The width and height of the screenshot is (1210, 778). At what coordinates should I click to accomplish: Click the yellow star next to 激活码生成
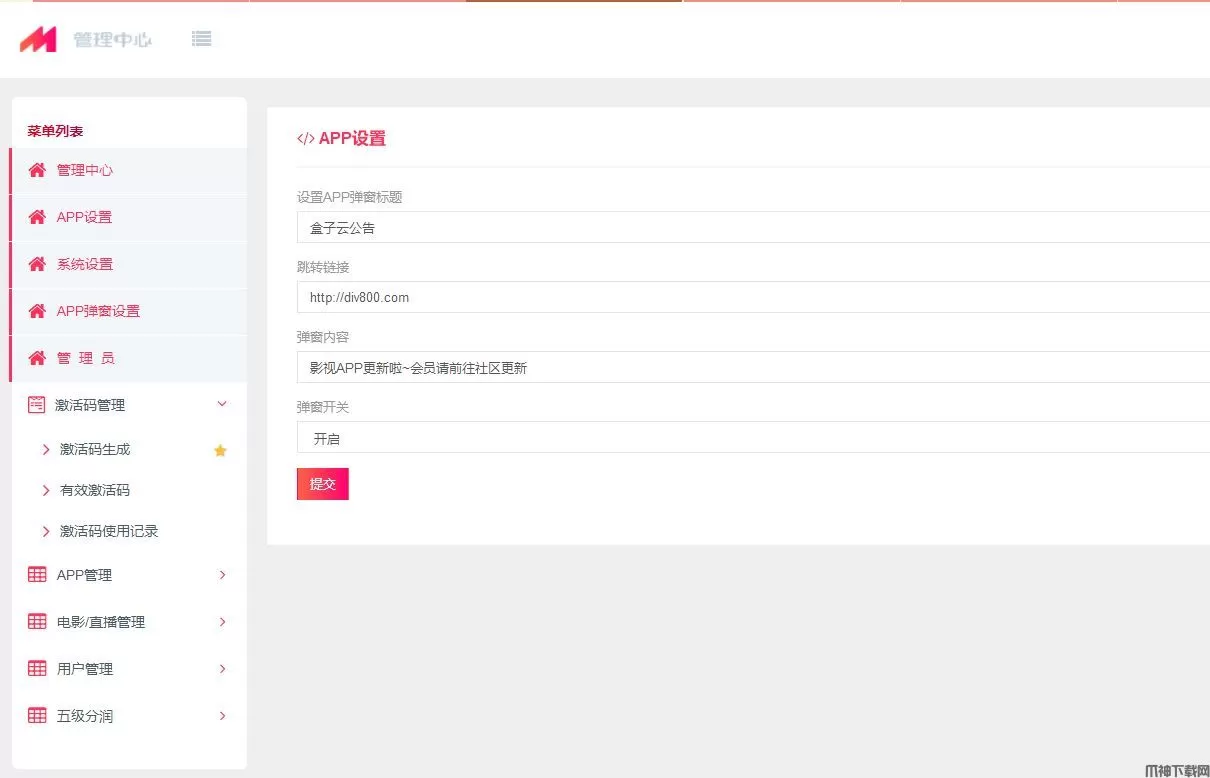(220, 451)
